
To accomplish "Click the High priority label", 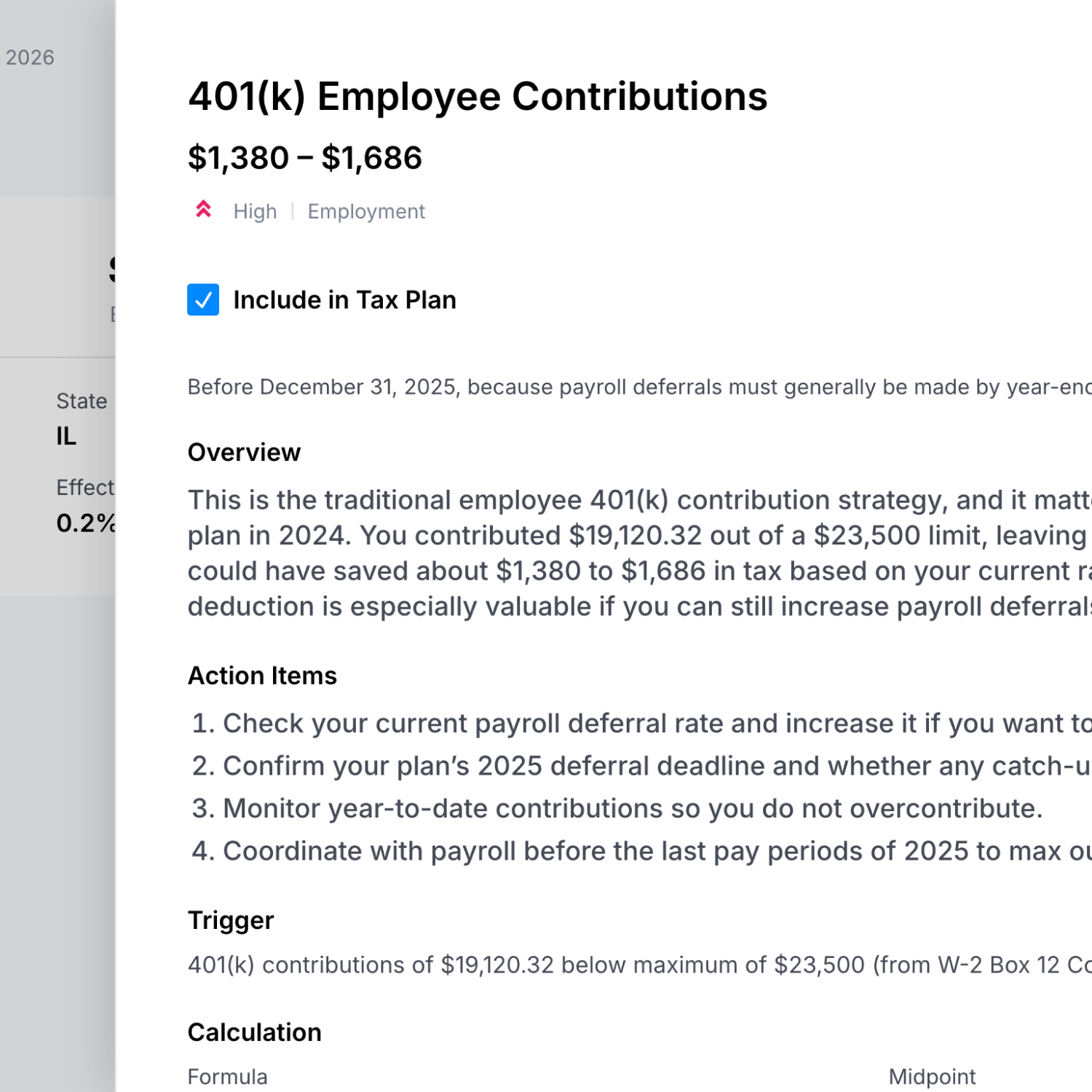I will pos(255,212).
